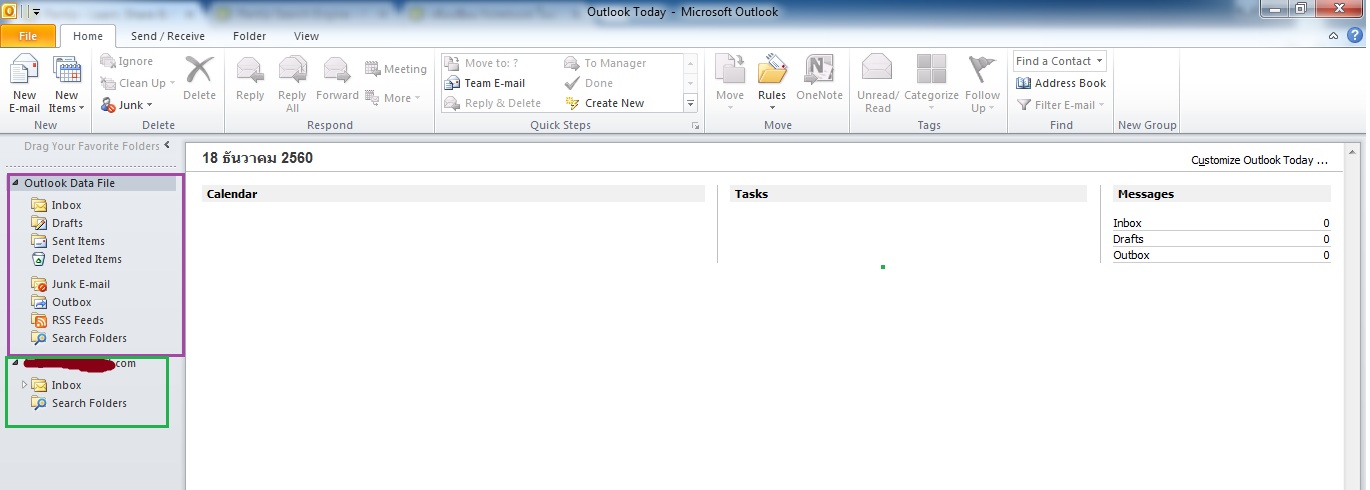The image size is (1370, 490).
Task: Click the Calendar heading
Action: coord(231,194)
